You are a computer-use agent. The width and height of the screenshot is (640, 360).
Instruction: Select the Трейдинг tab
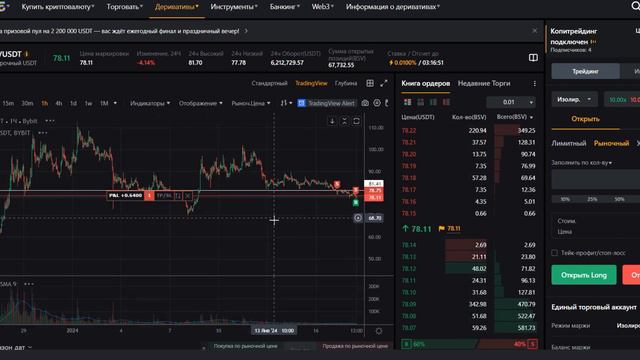coord(585,71)
